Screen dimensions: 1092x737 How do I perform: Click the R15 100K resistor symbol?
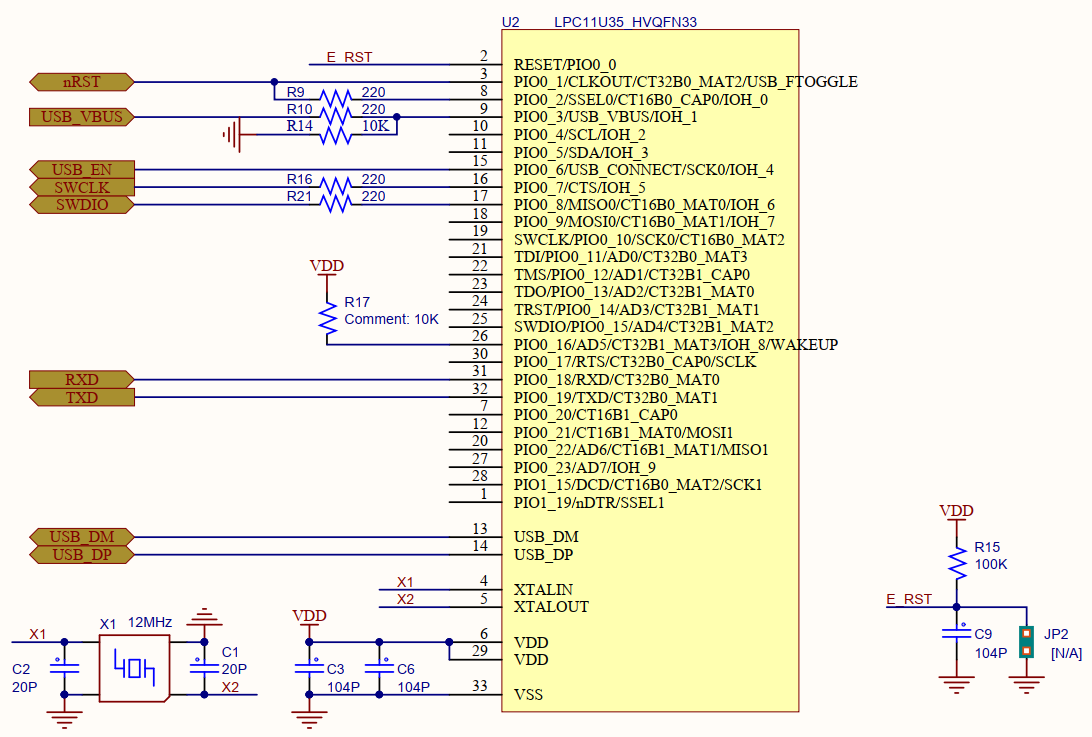pyautogui.click(x=958, y=563)
